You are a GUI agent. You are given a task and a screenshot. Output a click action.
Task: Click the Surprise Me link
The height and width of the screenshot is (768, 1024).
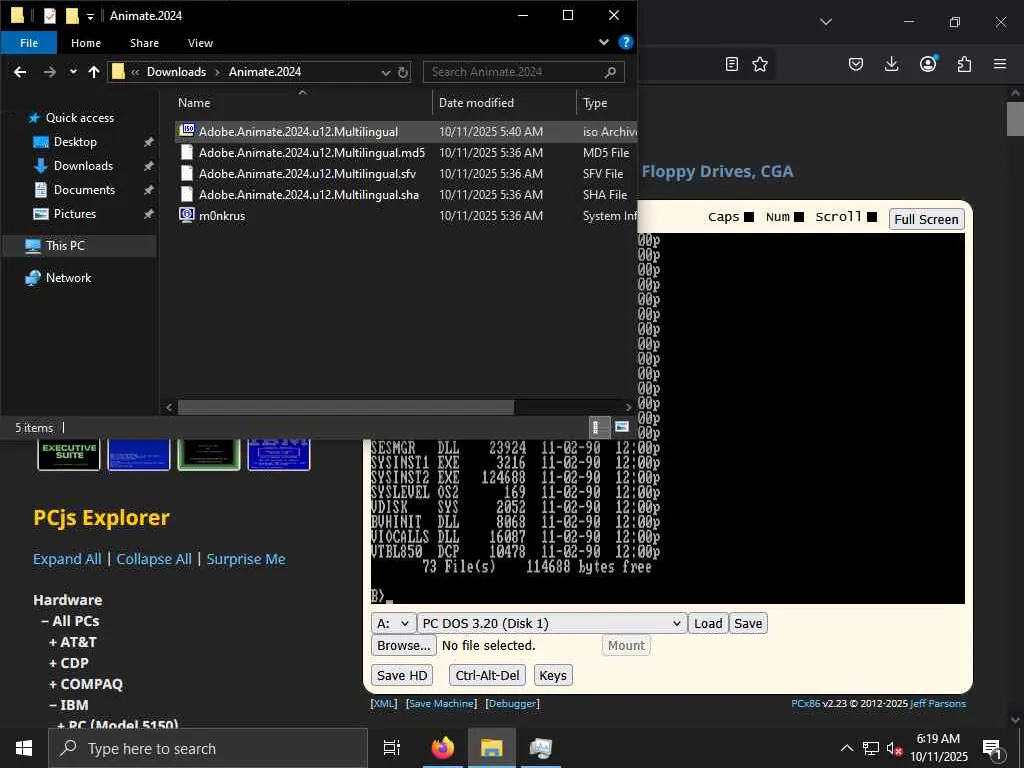(x=246, y=559)
